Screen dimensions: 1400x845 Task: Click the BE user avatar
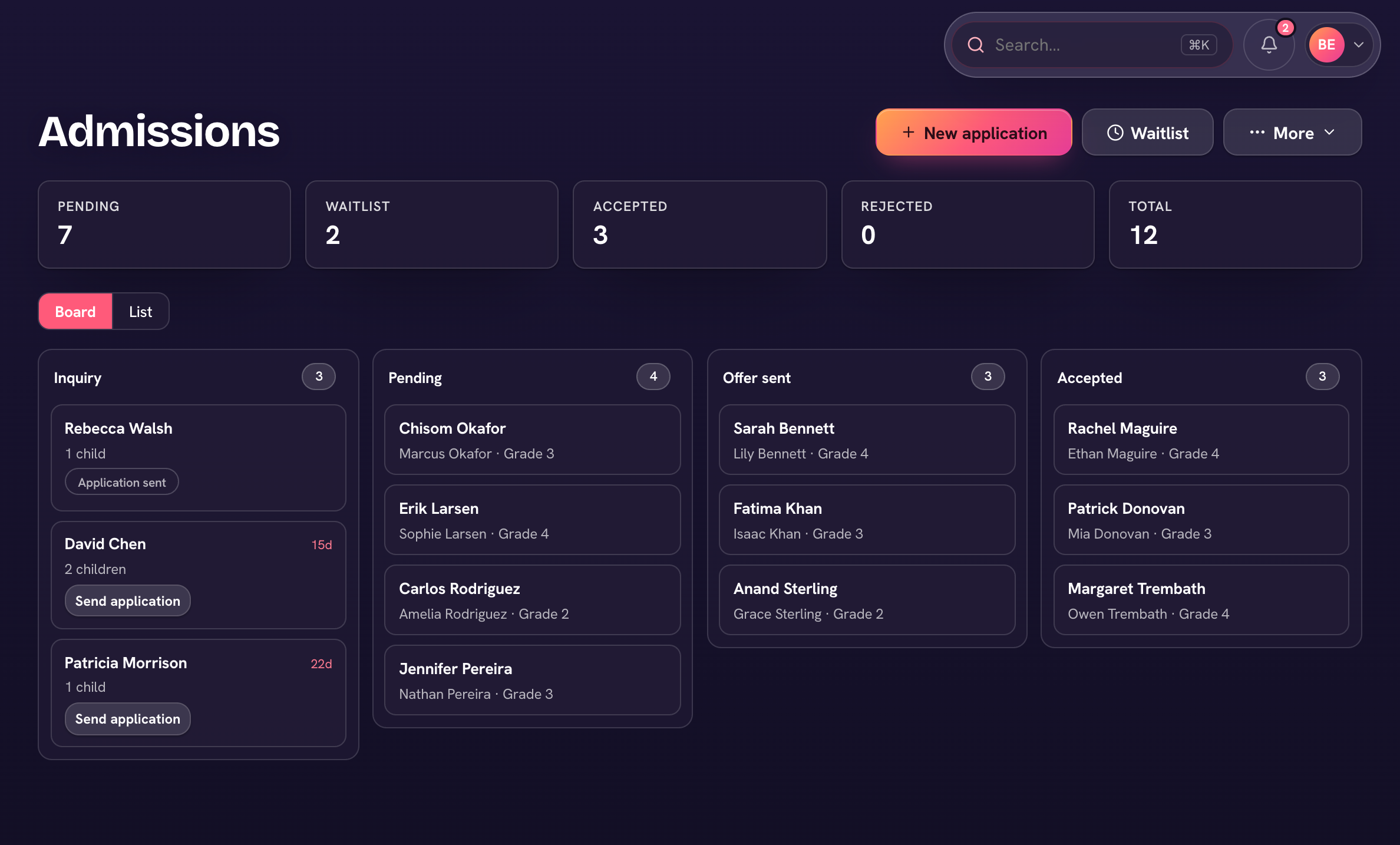(1326, 45)
